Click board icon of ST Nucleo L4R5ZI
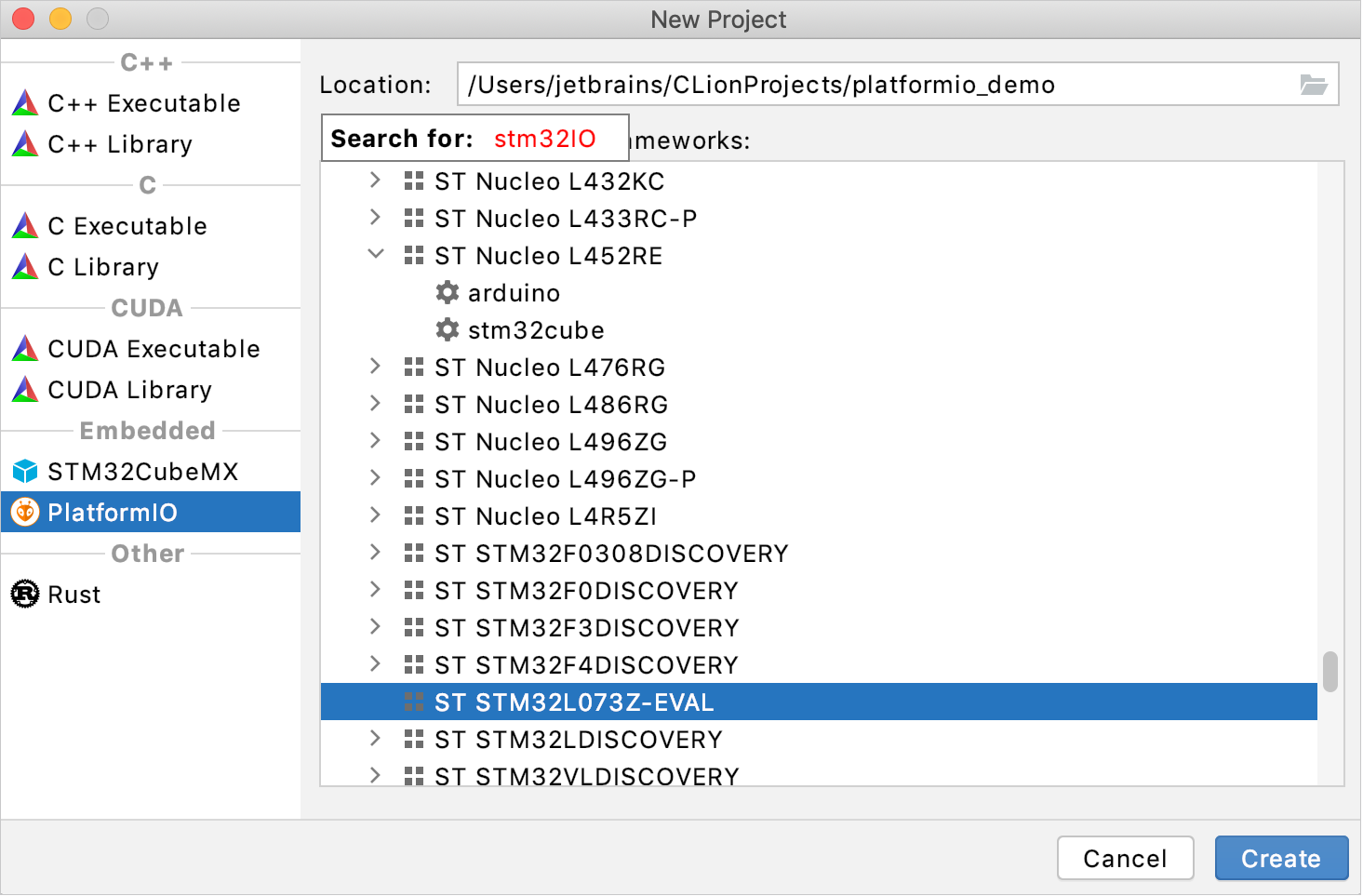Screen dimensions: 1363x896 pos(414,515)
